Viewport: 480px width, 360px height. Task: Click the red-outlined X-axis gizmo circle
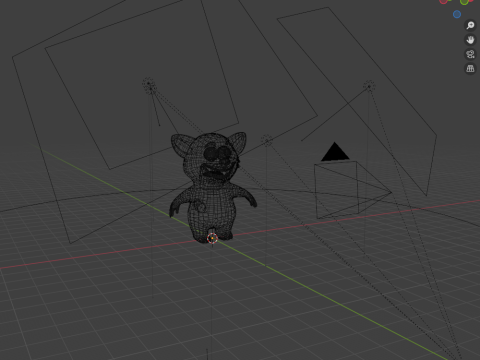(x=443, y=1)
